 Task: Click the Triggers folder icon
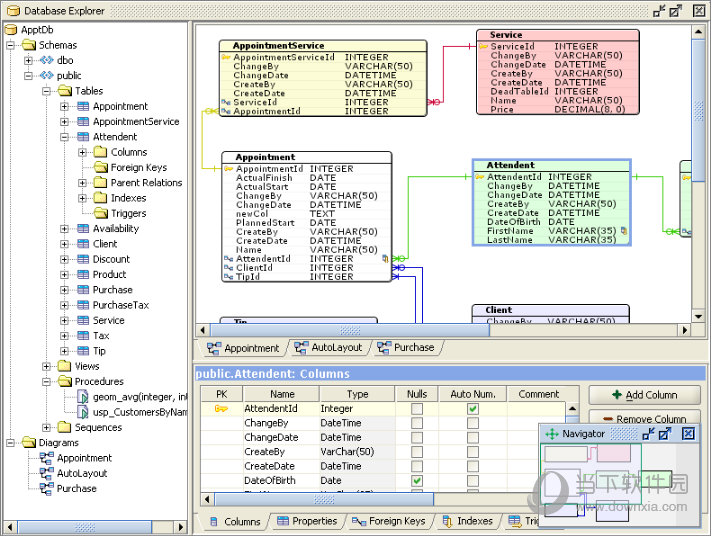(101, 213)
